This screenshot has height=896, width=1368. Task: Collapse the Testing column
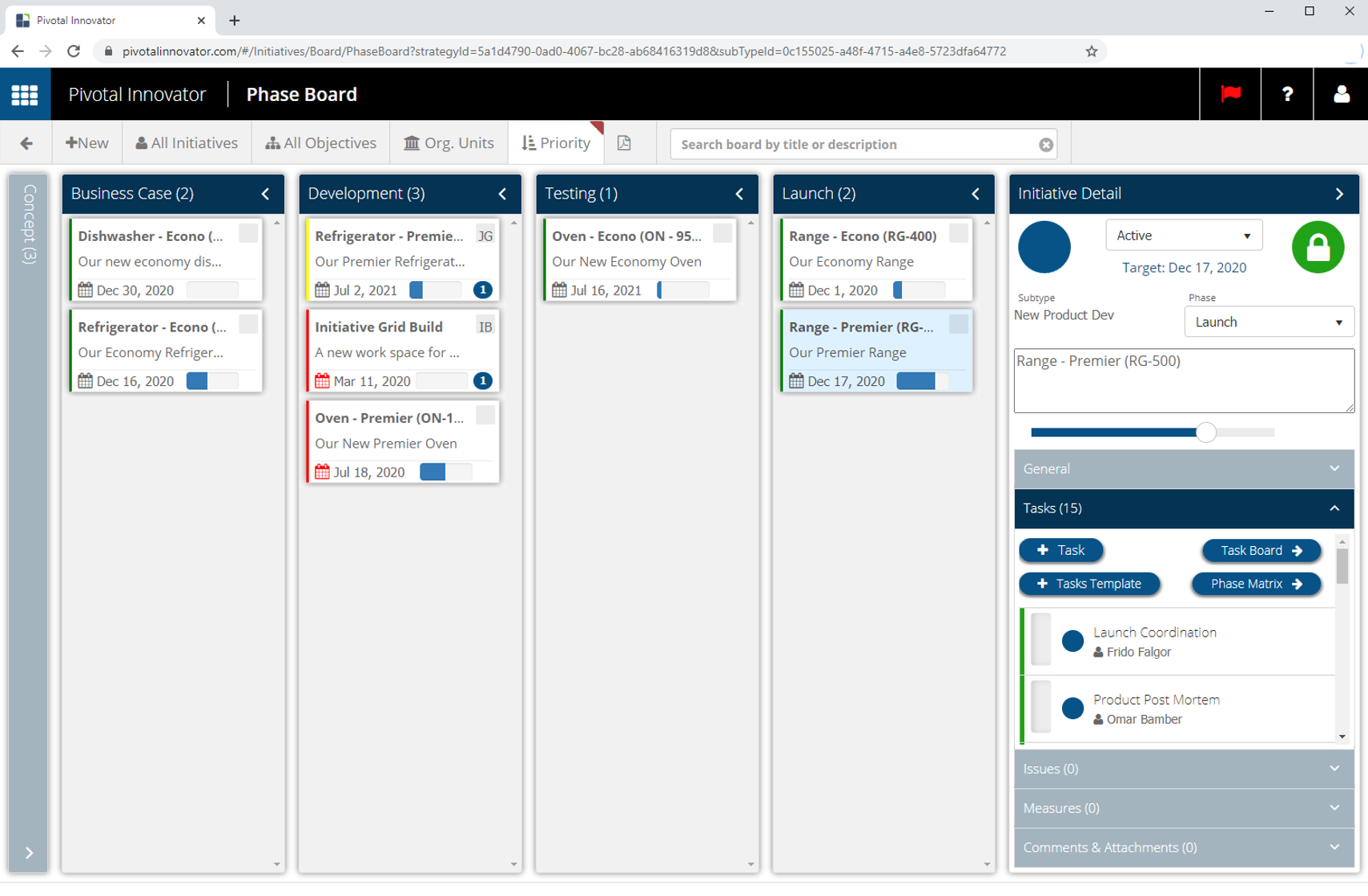point(739,194)
